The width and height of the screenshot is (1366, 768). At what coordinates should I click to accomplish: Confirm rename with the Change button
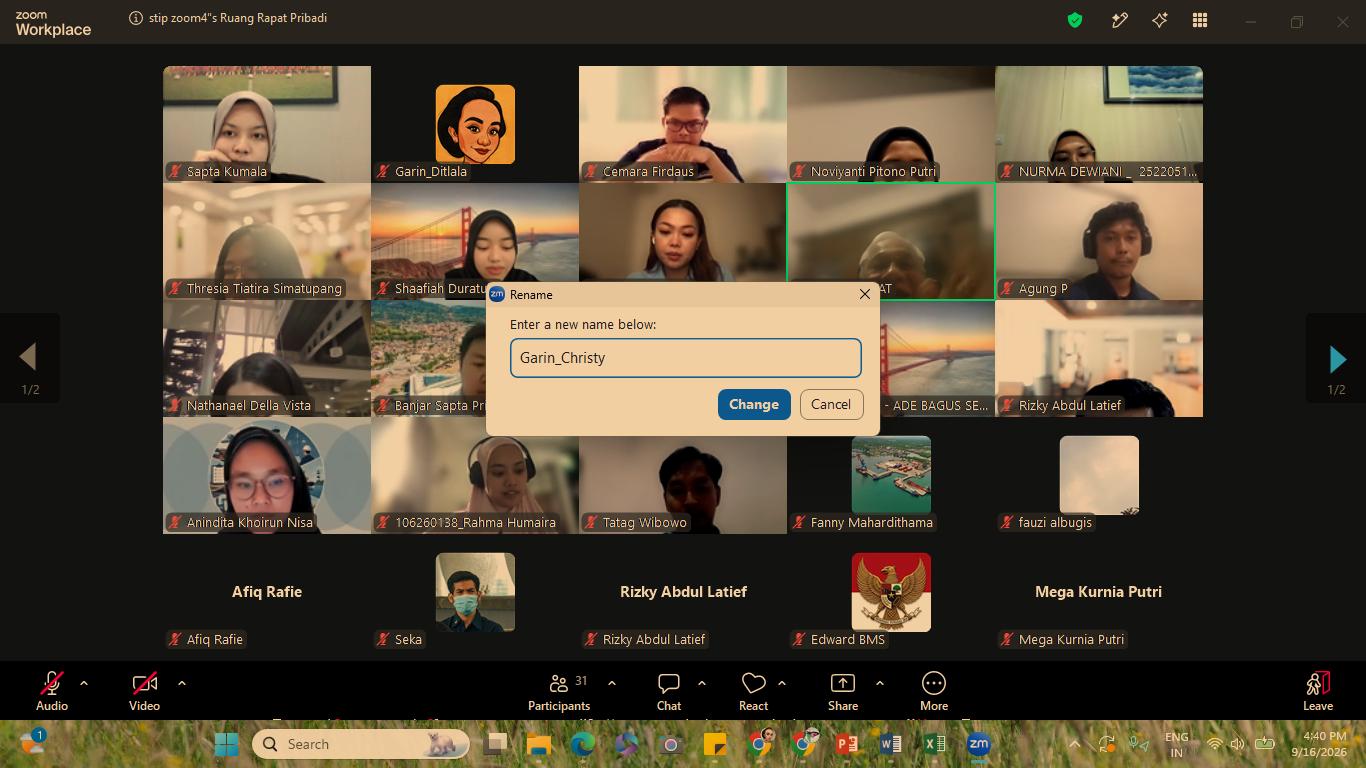click(x=754, y=404)
